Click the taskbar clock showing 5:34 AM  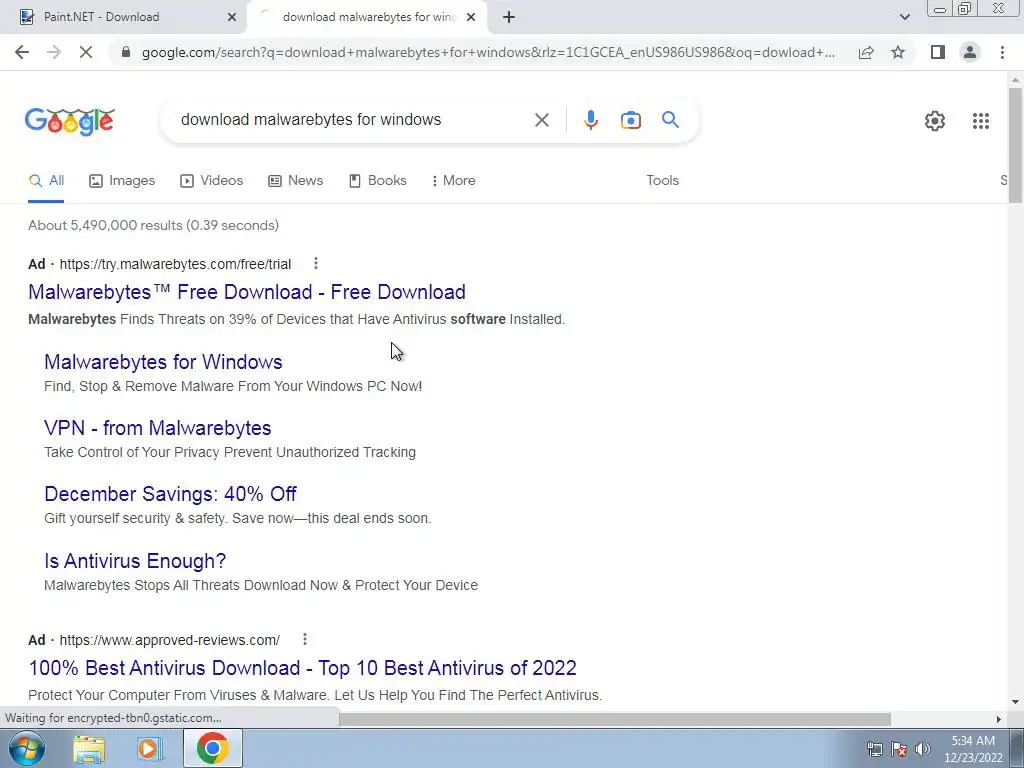[972, 749]
